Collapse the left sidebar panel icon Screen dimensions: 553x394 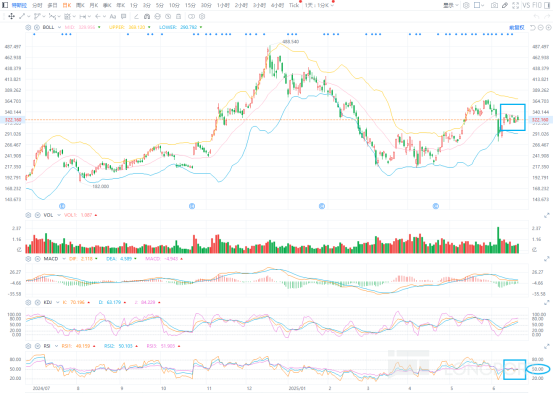[5, 5]
